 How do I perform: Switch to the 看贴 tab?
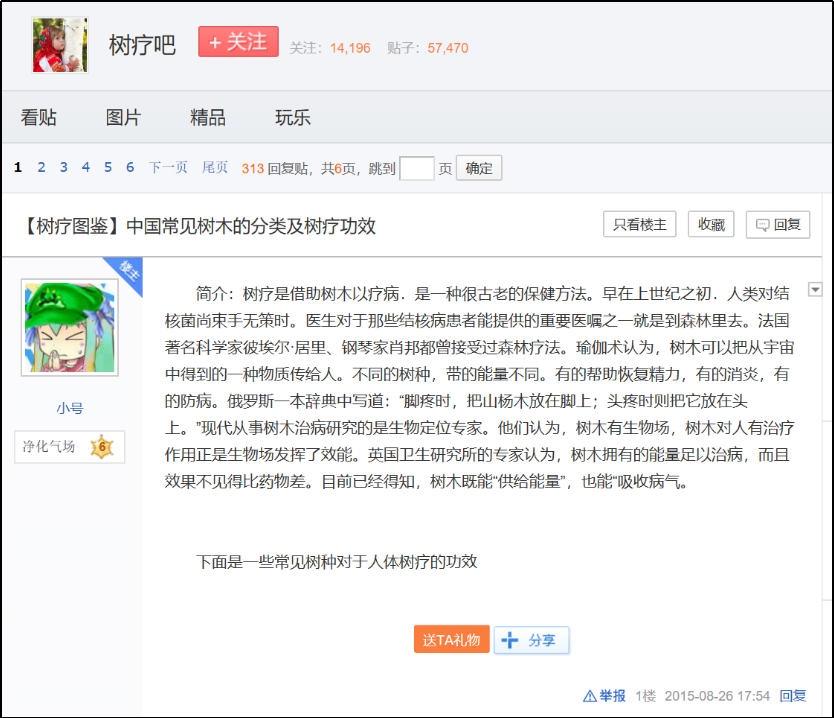pyautogui.click(x=38, y=117)
